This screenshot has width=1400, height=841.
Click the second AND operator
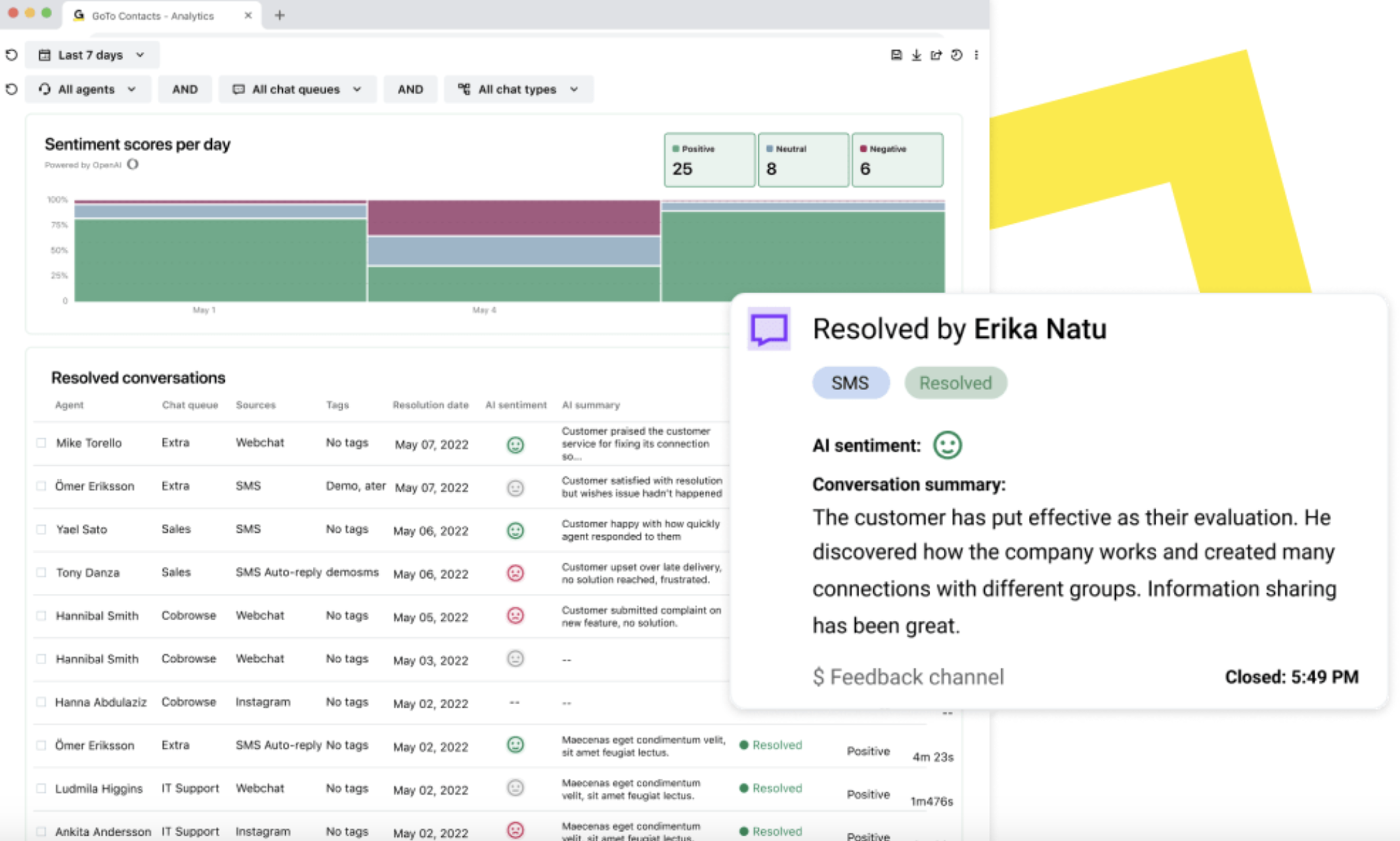click(410, 89)
